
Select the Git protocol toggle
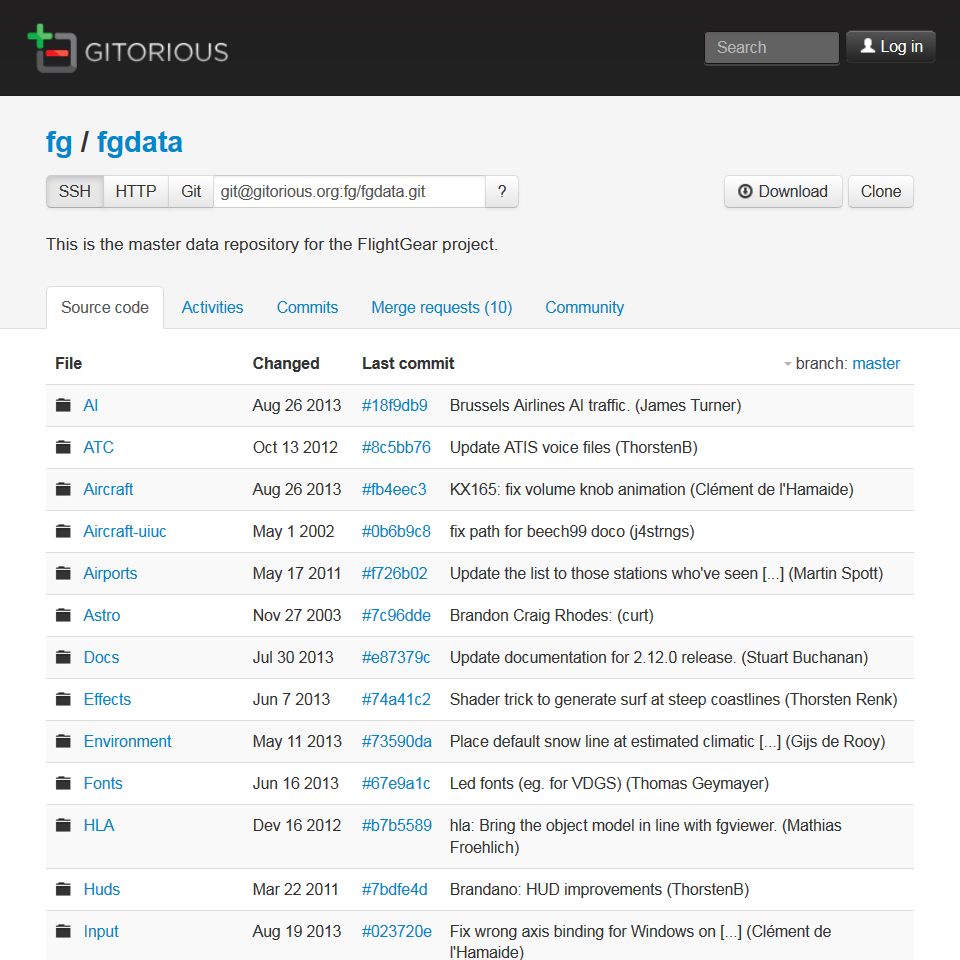[x=191, y=192]
